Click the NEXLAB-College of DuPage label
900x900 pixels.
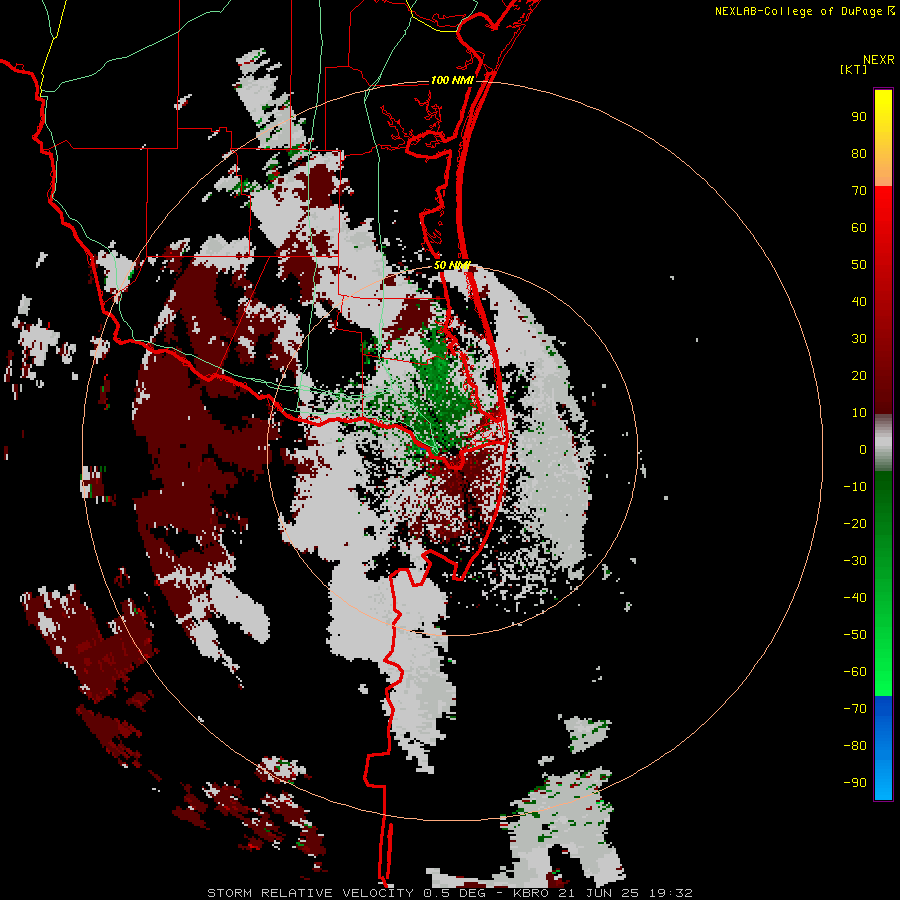click(x=799, y=11)
